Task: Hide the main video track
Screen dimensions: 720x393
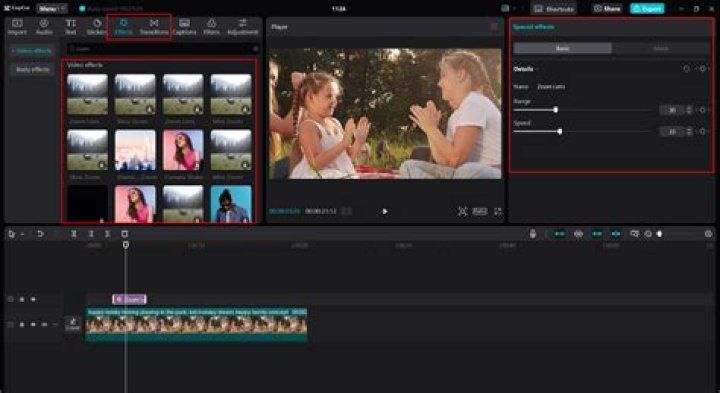Action: pos(33,325)
